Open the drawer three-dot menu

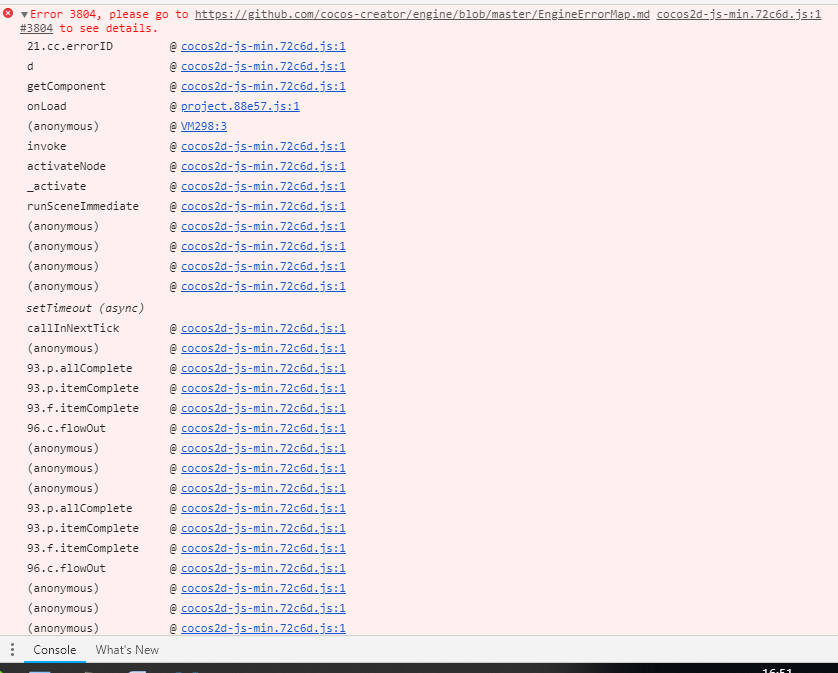pos(12,649)
